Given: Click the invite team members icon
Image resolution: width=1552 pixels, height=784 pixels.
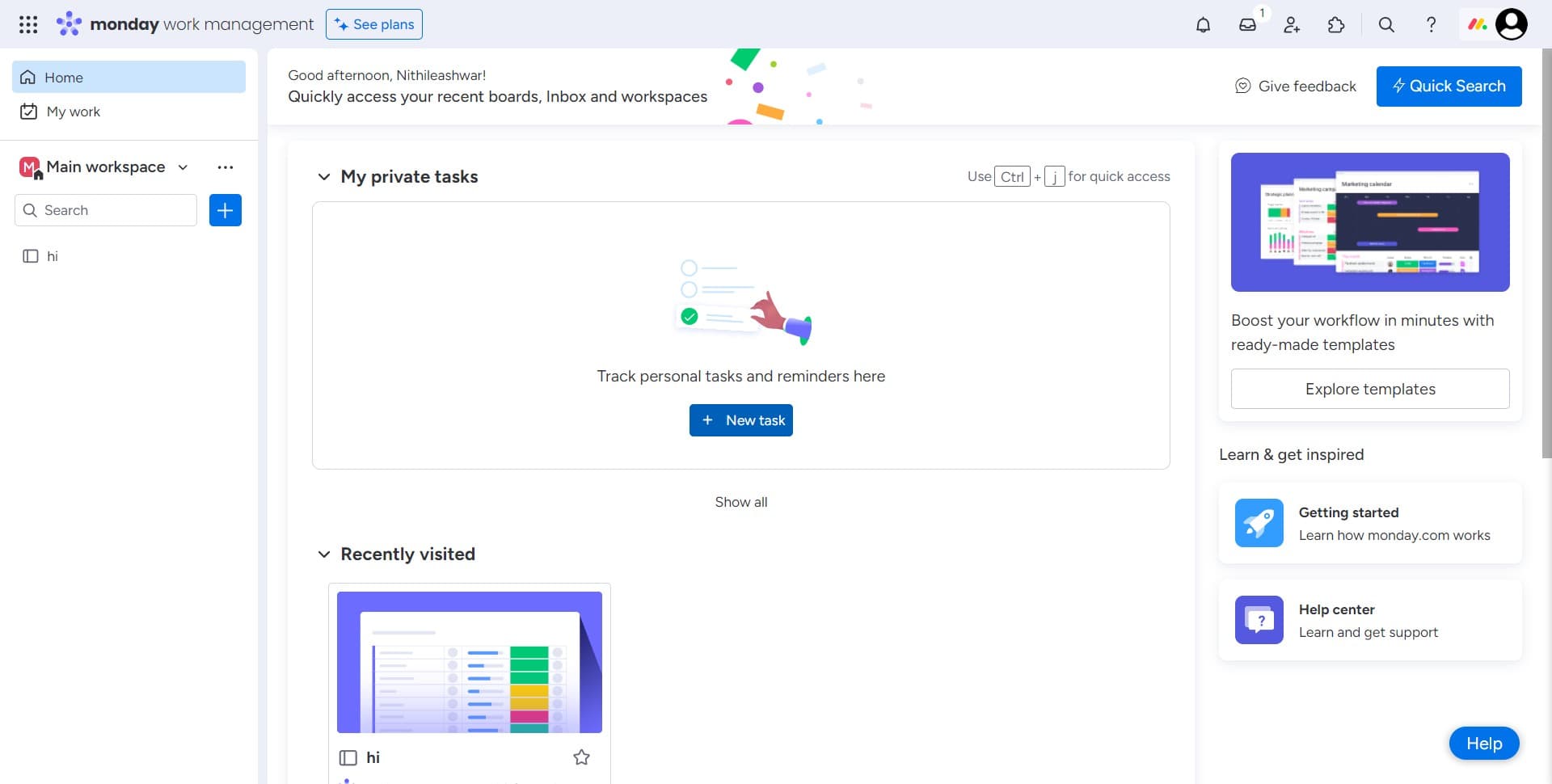Looking at the screenshot, I should tap(1291, 24).
